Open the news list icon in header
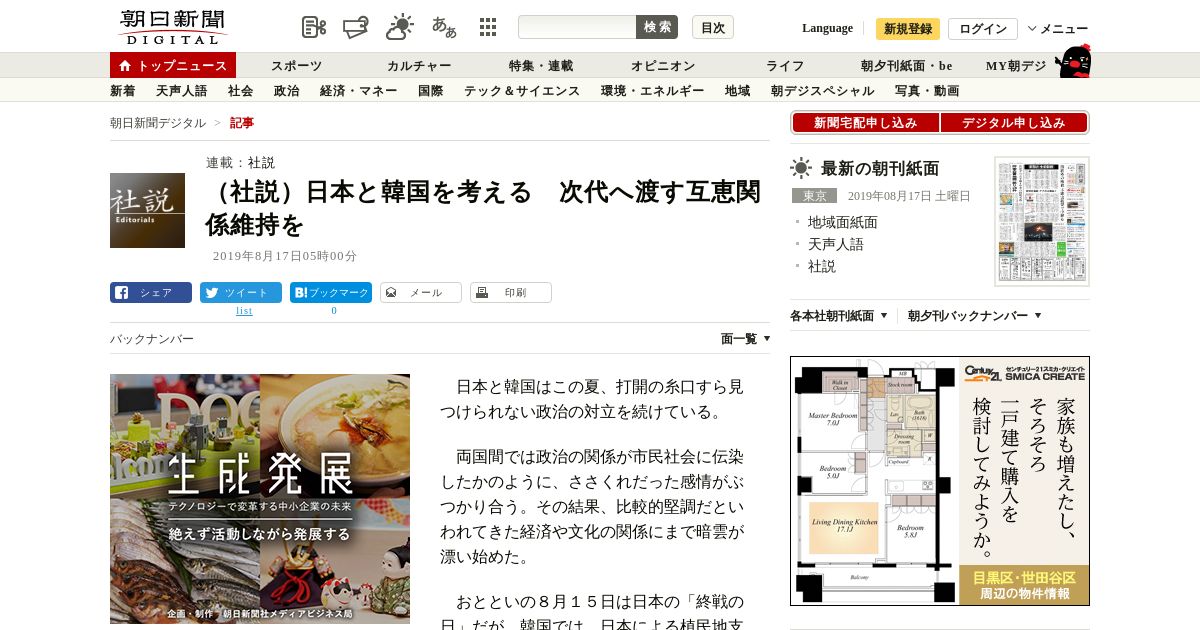The width and height of the screenshot is (1200, 630). coord(313,27)
